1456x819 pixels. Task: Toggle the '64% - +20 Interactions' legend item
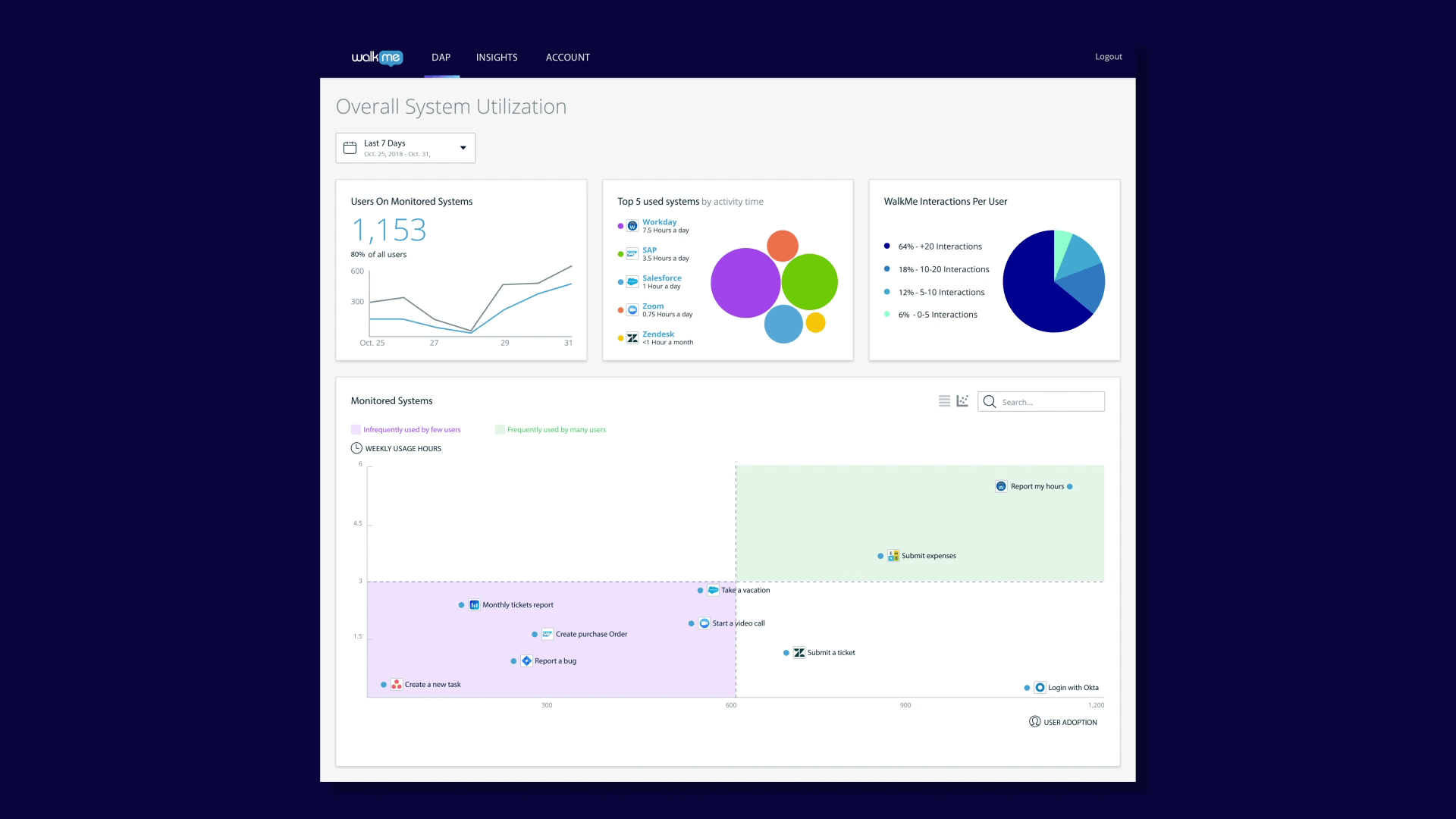pos(940,246)
